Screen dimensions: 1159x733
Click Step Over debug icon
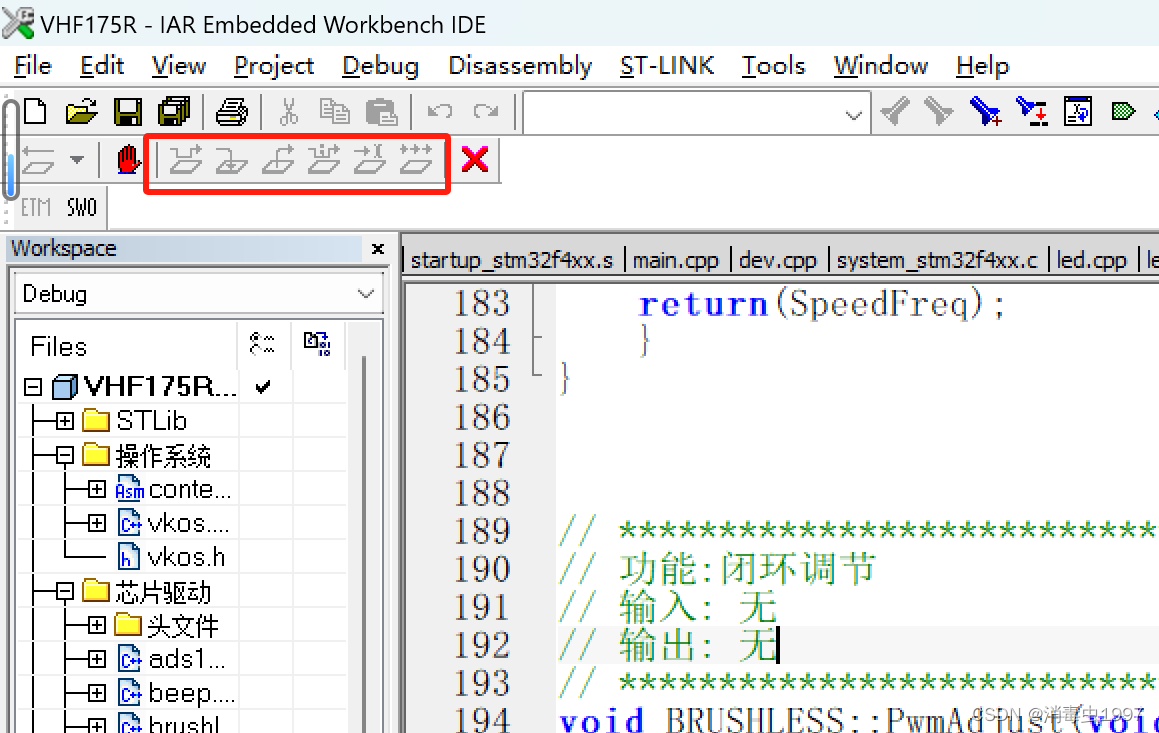(x=186, y=159)
